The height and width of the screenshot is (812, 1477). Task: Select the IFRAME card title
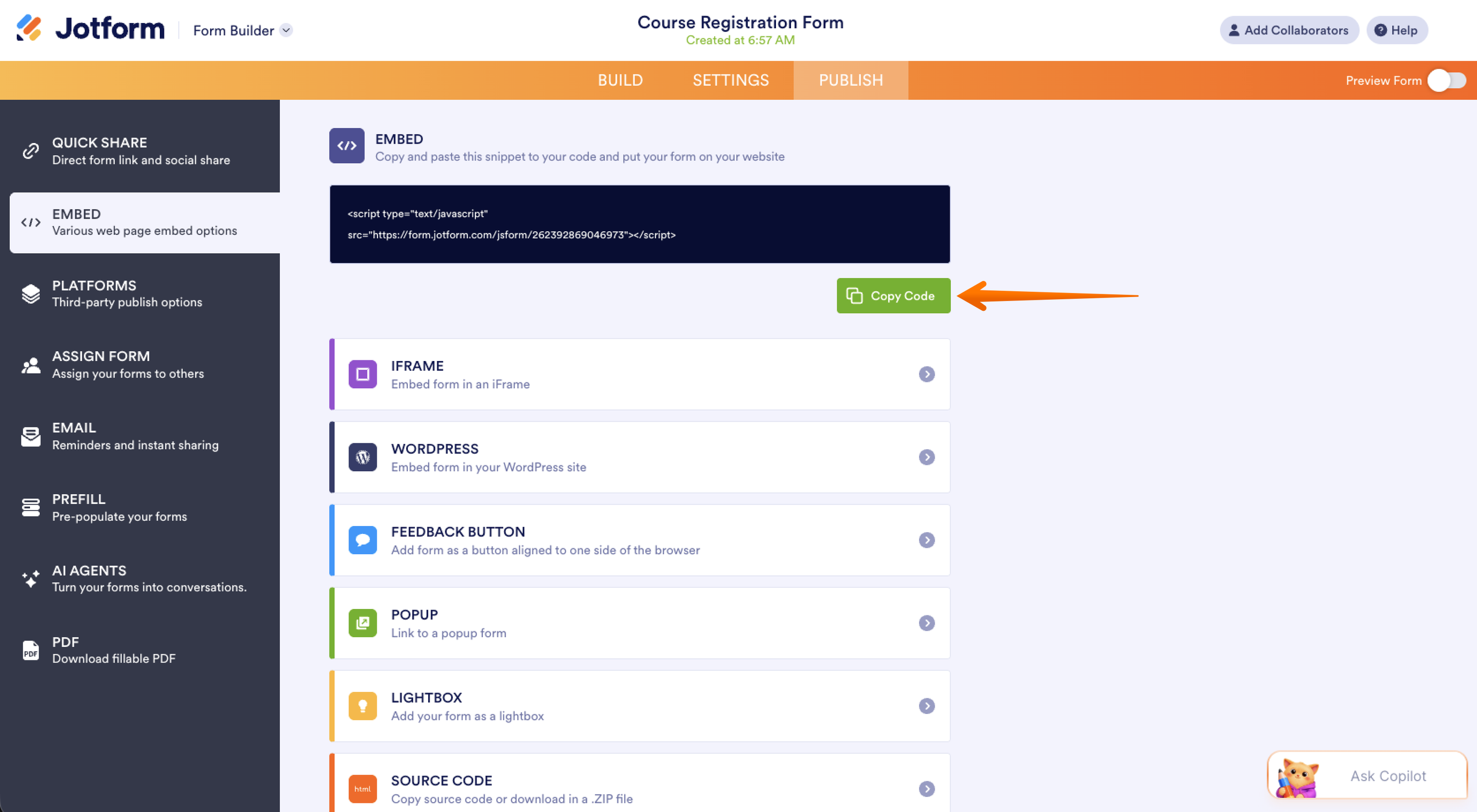point(417,366)
